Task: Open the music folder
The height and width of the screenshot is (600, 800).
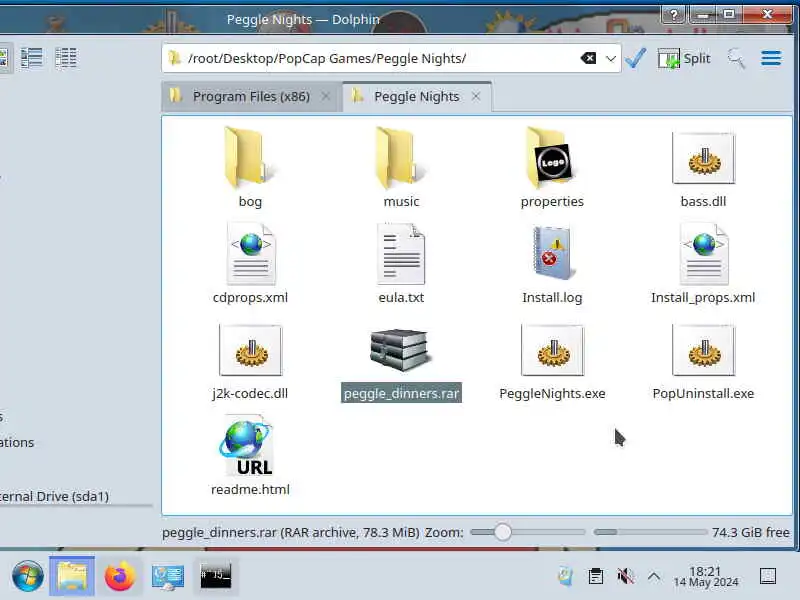Action: (x=401, y=156)
